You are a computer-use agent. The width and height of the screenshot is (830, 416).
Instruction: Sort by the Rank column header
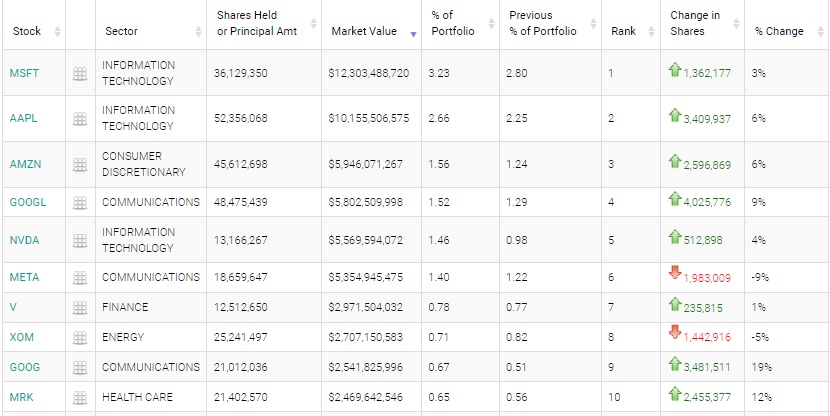pos(623,31)
